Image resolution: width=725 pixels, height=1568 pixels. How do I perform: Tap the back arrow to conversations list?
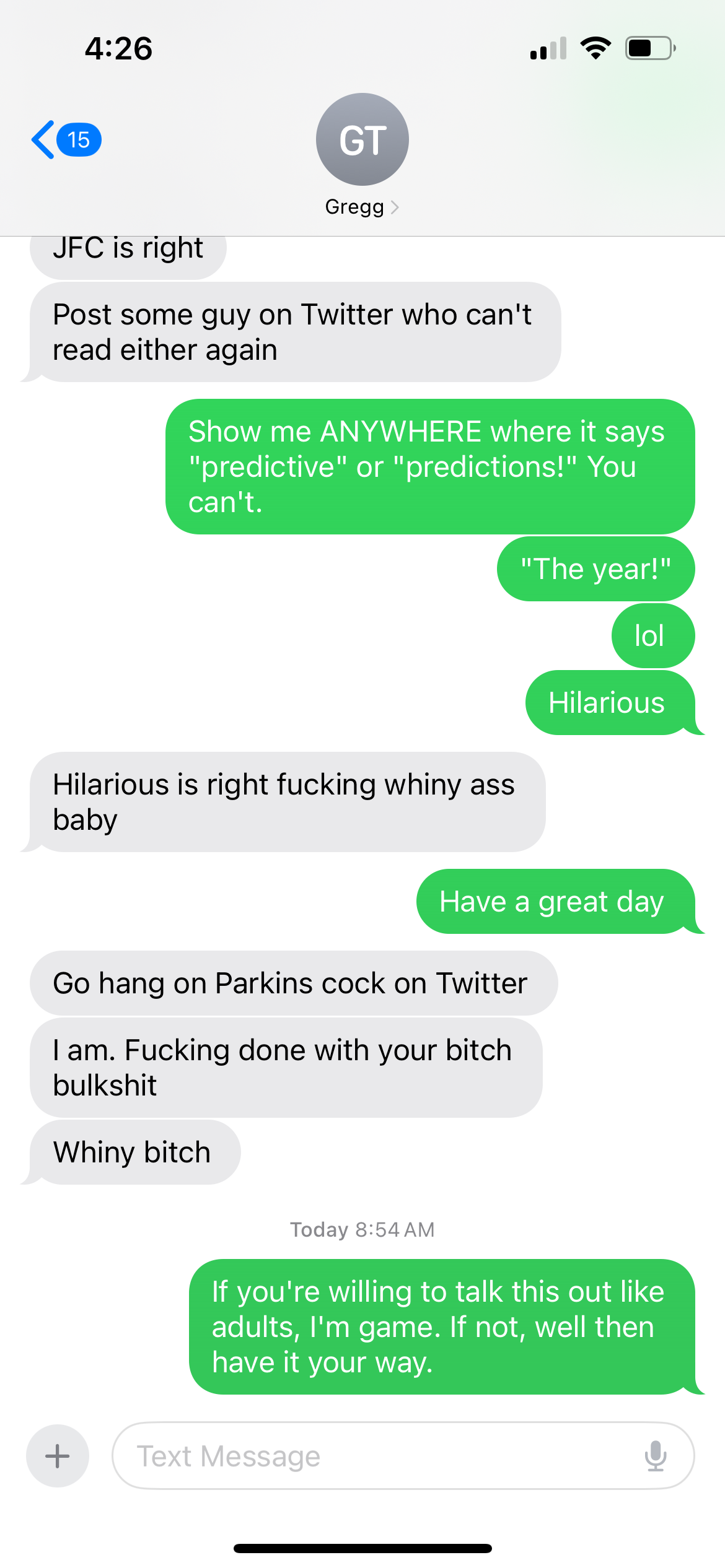pyautogui.click(x=43, y=139)
